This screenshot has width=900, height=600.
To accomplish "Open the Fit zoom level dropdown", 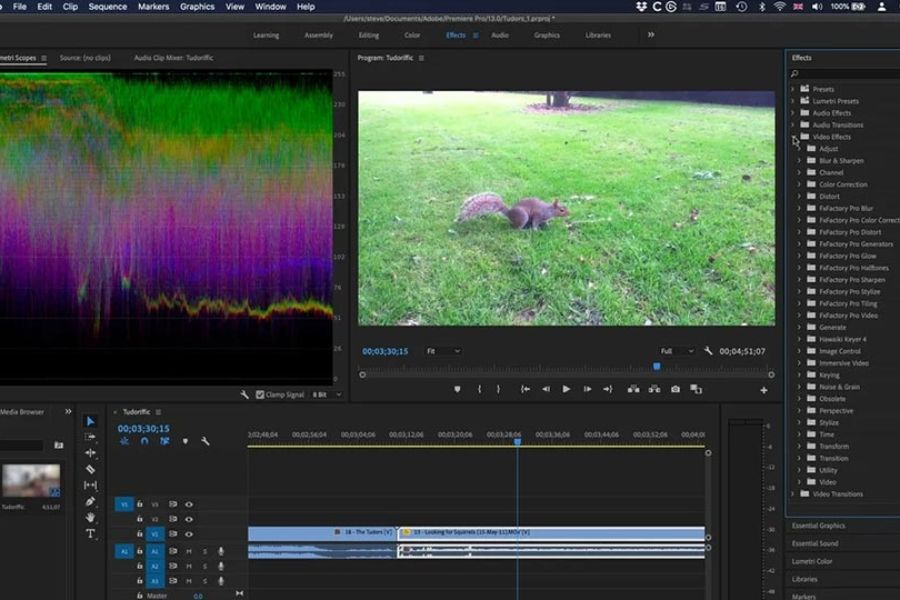I will tap(442, 351).
